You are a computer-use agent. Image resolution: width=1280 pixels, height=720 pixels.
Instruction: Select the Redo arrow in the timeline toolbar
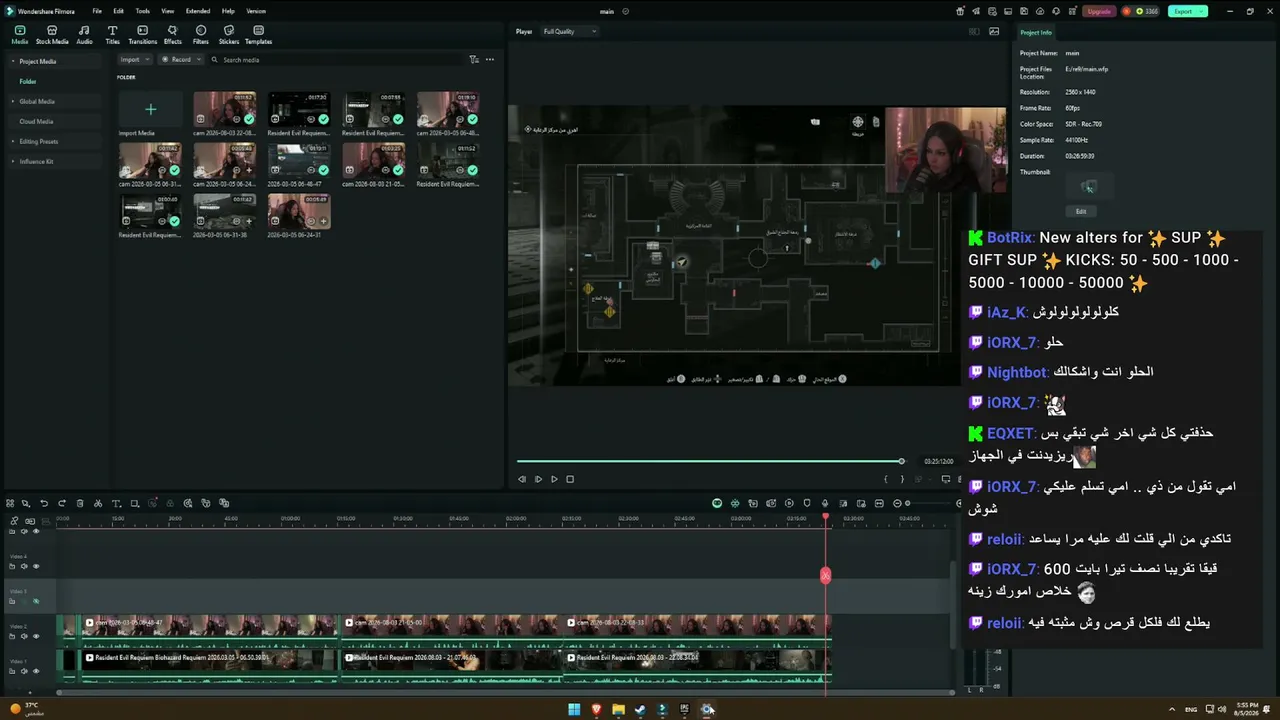click(x=62, y=503)
